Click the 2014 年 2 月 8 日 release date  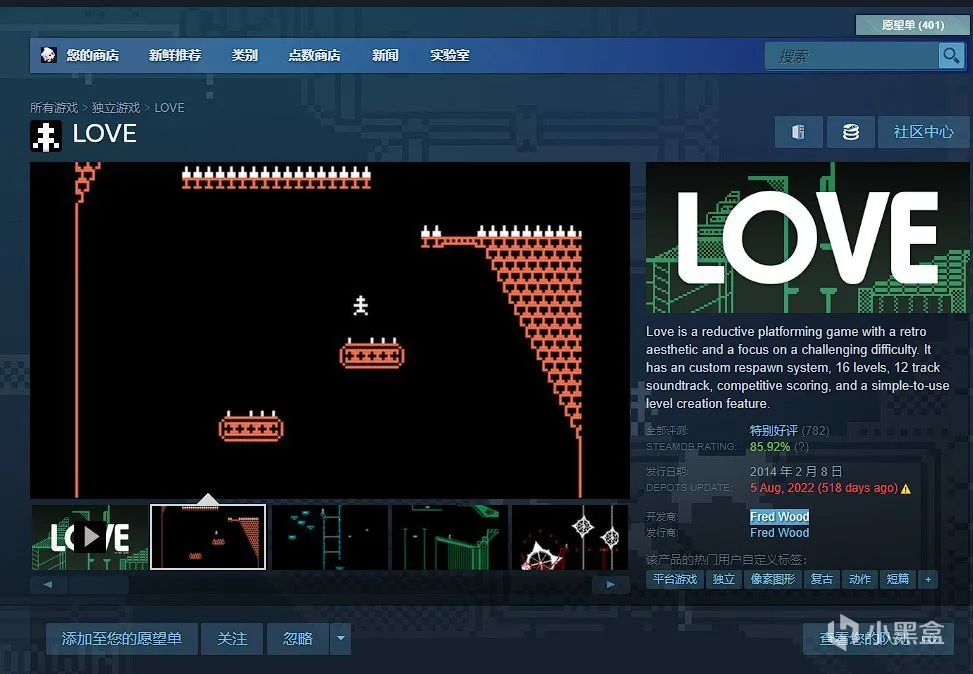coord(796,472)
